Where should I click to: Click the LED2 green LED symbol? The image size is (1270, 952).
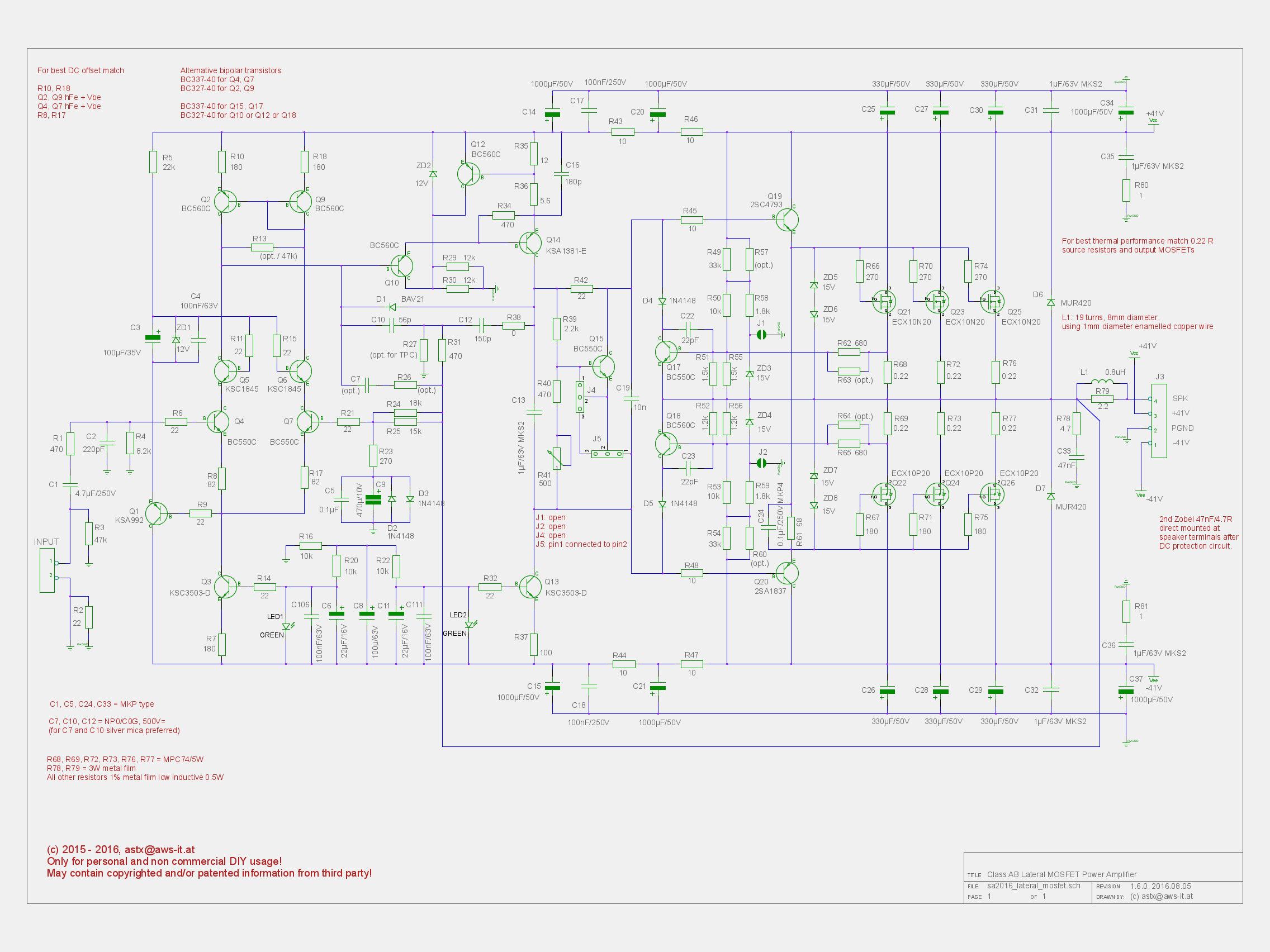coord(471,625)
